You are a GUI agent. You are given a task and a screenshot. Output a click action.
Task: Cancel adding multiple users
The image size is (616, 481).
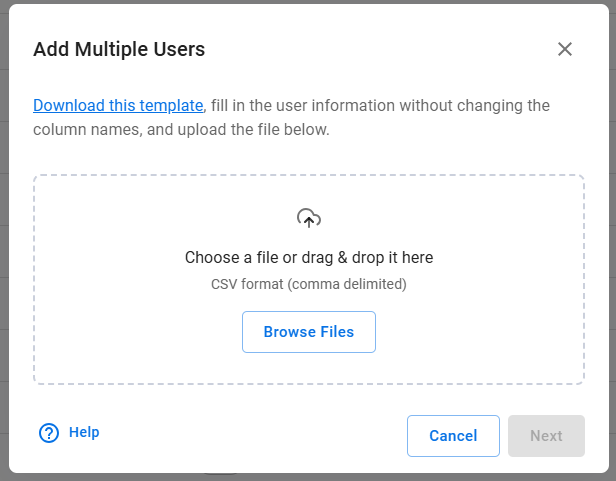click(x=453, y=436)
